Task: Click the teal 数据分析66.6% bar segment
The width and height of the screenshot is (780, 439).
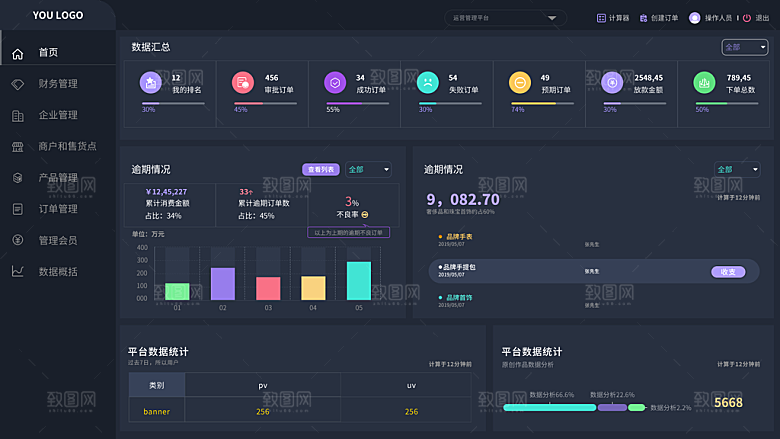Action: pyautogui.click(x=550, y=408)
